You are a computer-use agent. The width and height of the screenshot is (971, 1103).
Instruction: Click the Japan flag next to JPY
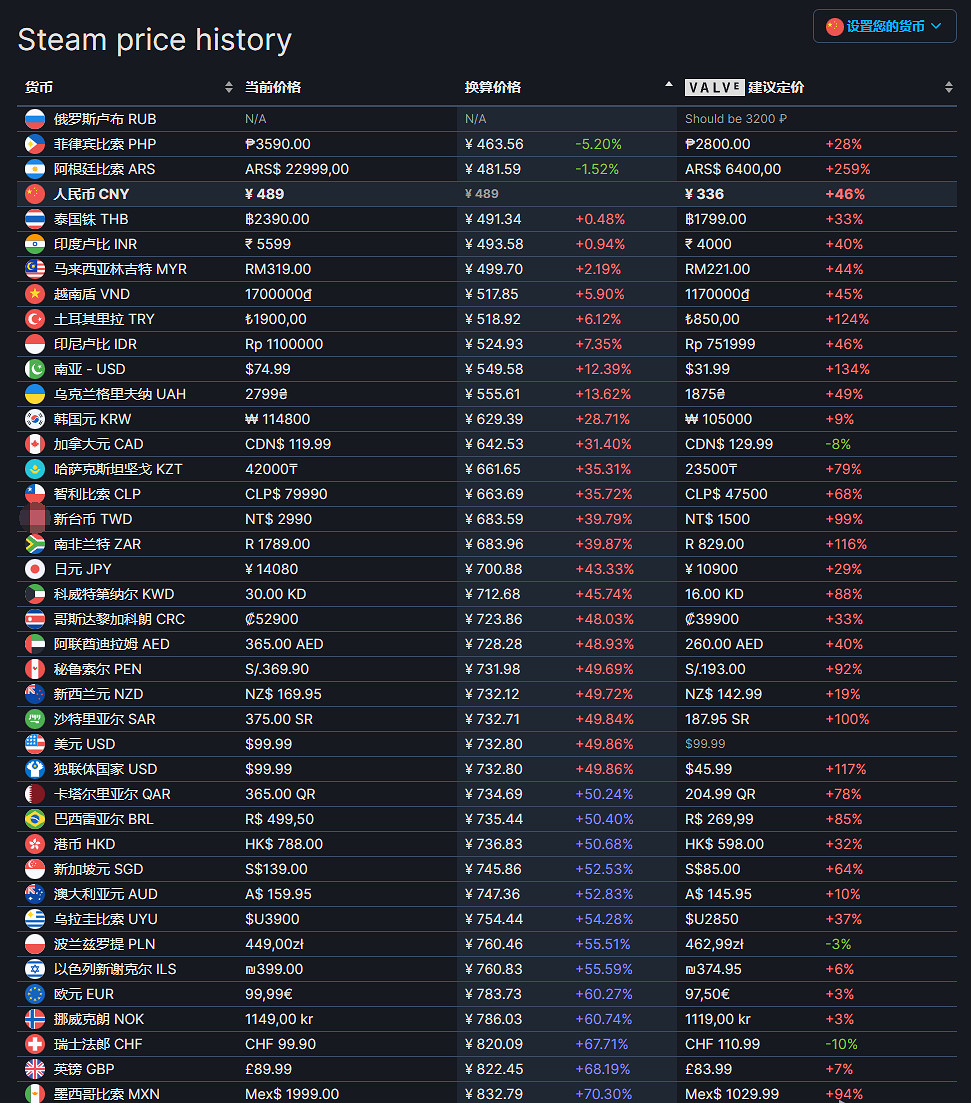[35, 569]
